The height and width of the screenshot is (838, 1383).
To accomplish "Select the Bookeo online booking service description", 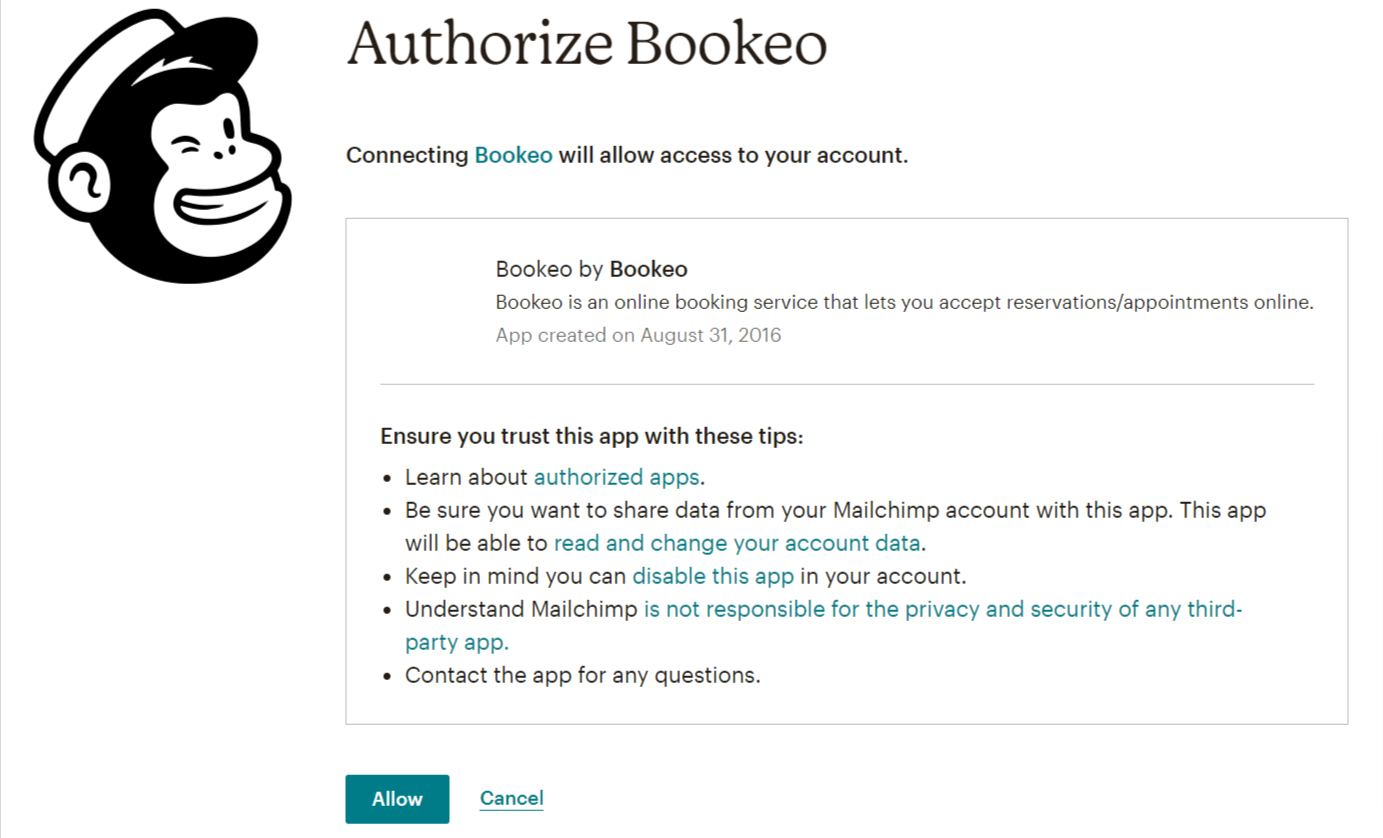I will pos(904,302).
